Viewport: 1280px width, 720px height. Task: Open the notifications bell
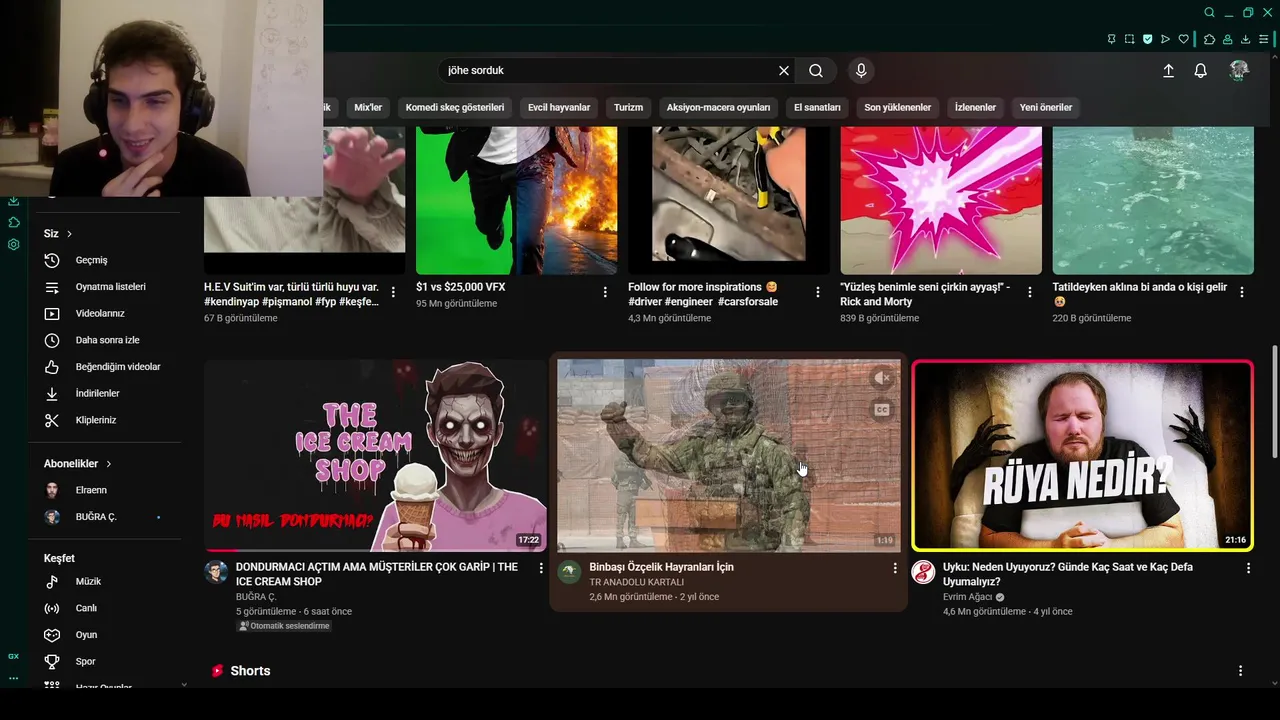(x=1201, y=71)
